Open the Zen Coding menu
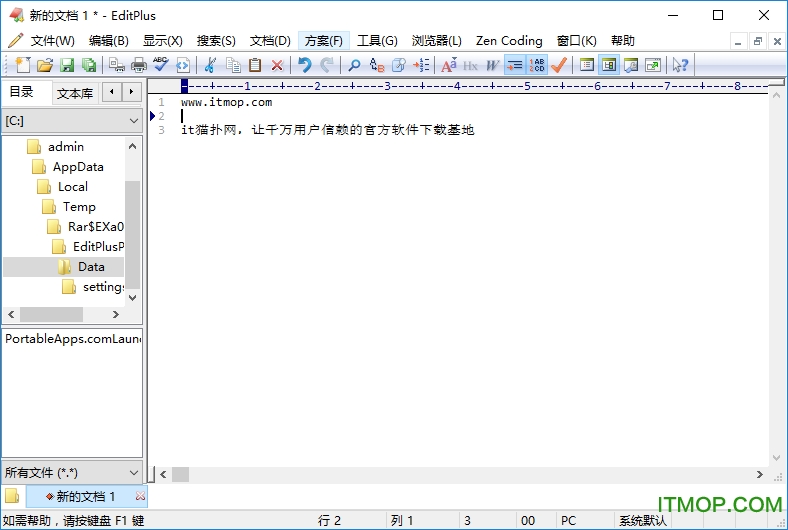This screenshot has height=530, width=788. (509, 41)
